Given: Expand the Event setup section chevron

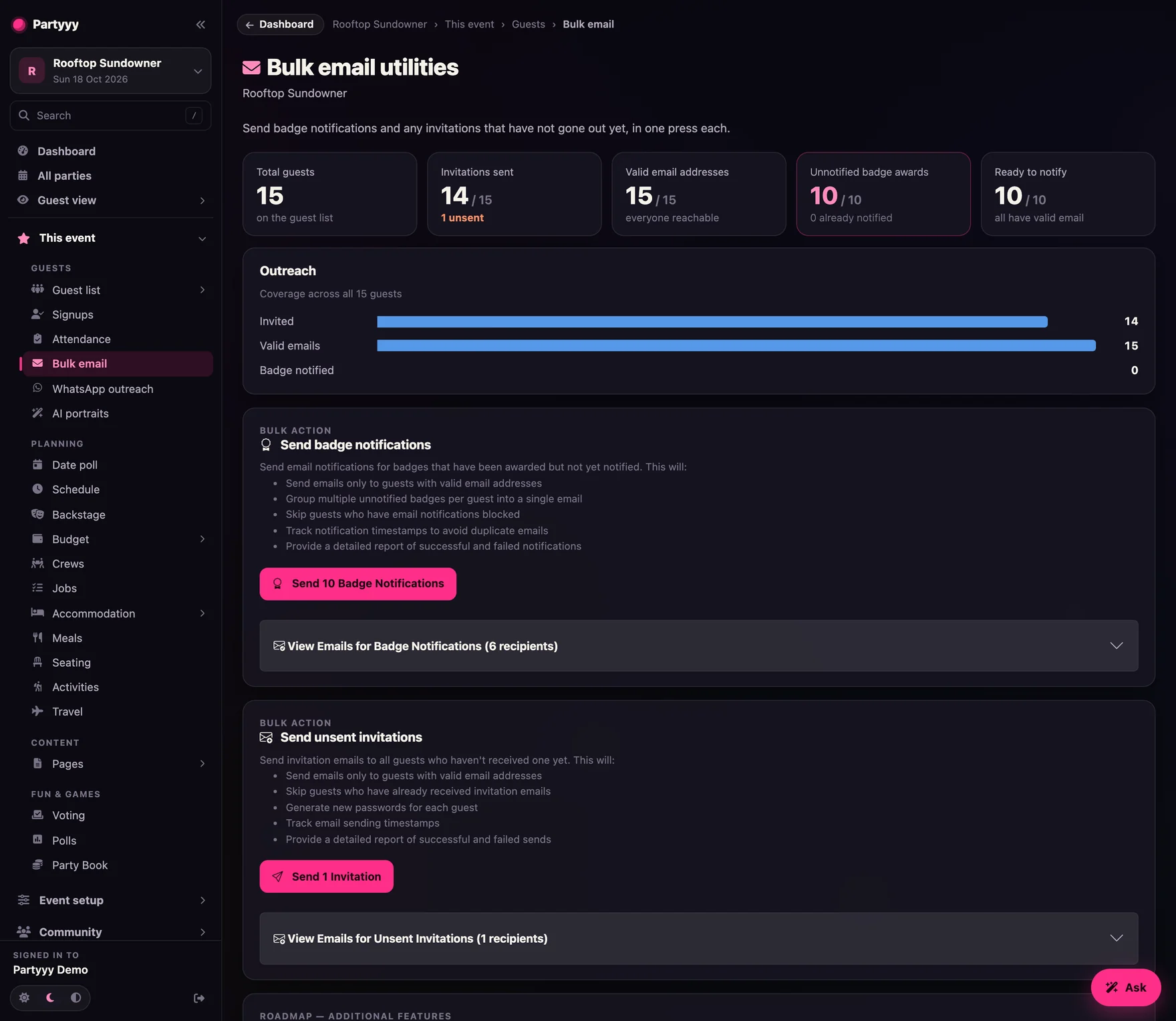Looking at the screenshot, I should (202, 901).
